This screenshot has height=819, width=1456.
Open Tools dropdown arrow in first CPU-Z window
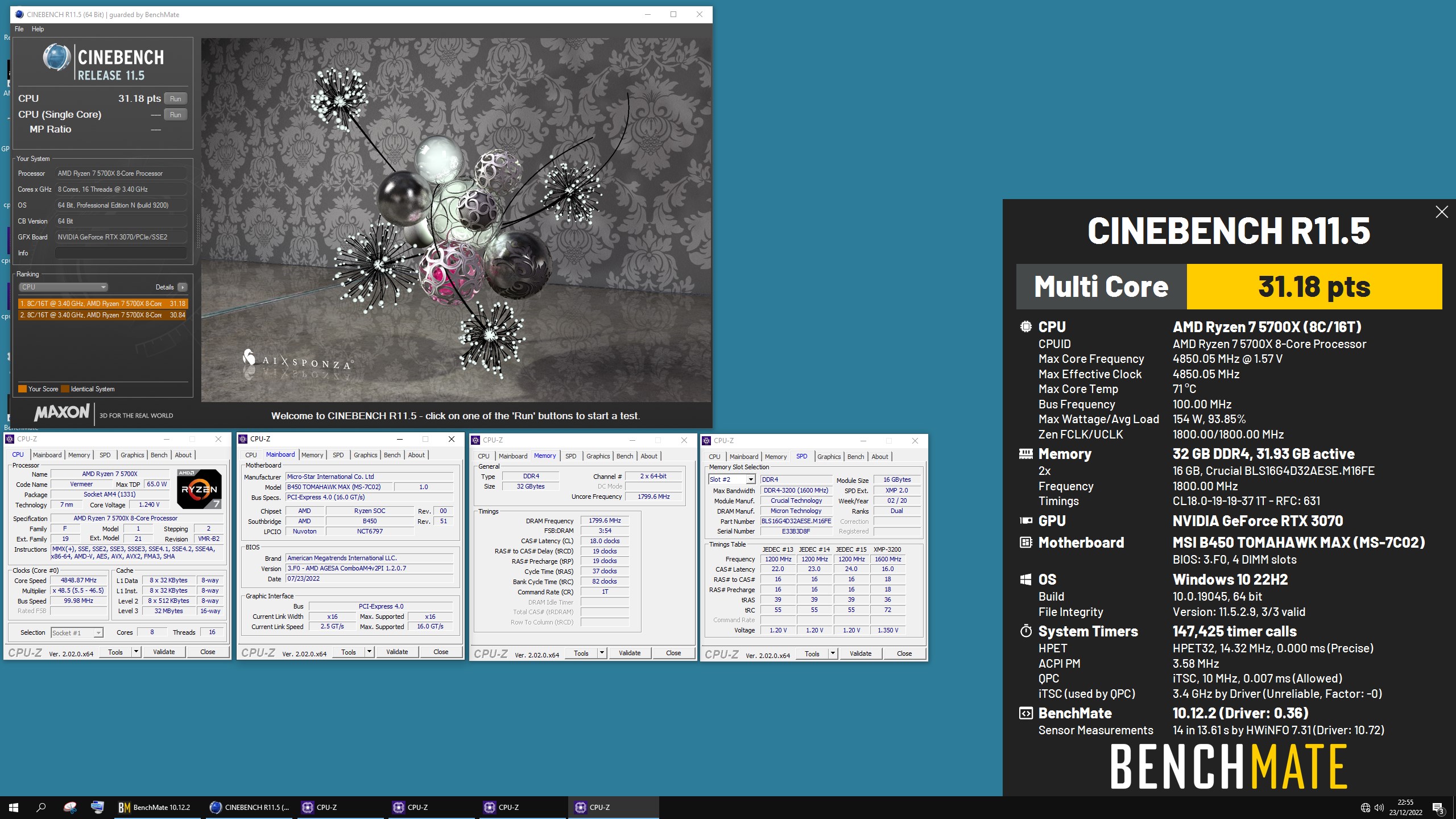[x=136, y=652]
